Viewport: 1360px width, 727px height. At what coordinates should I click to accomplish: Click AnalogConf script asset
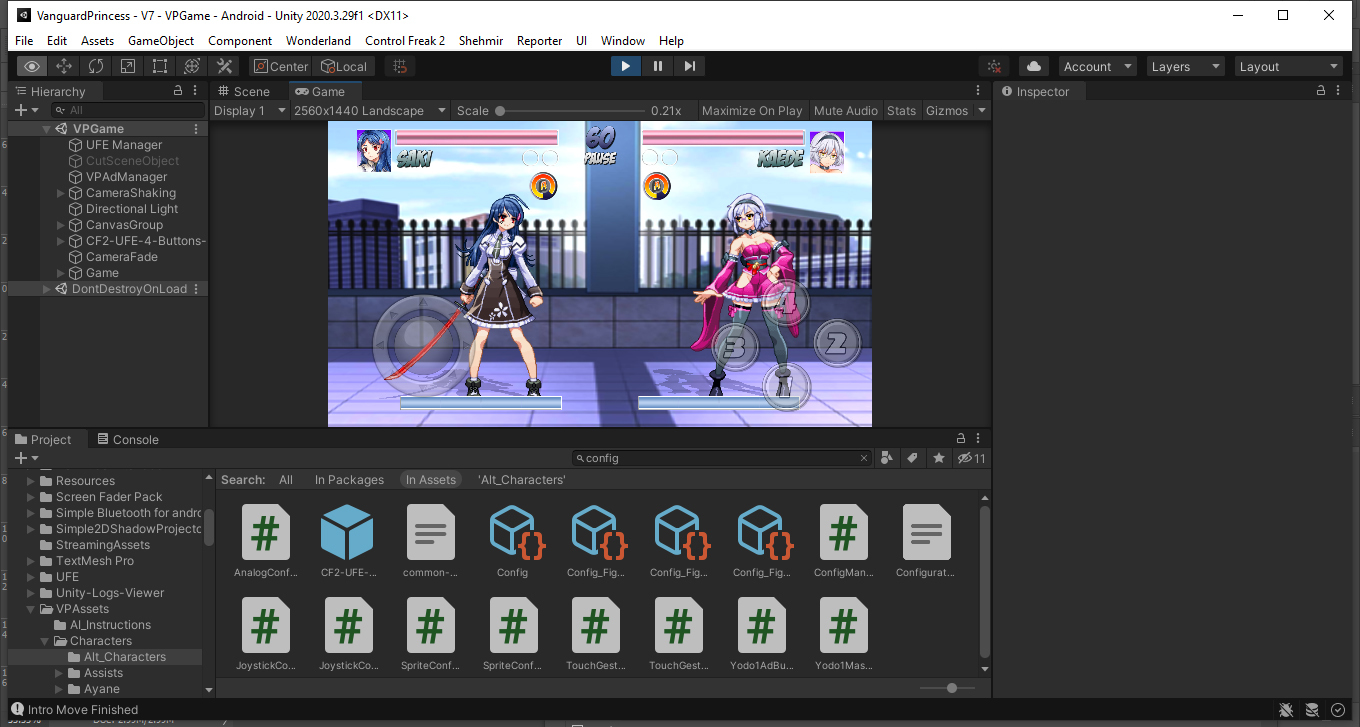[x=265, y=542]
